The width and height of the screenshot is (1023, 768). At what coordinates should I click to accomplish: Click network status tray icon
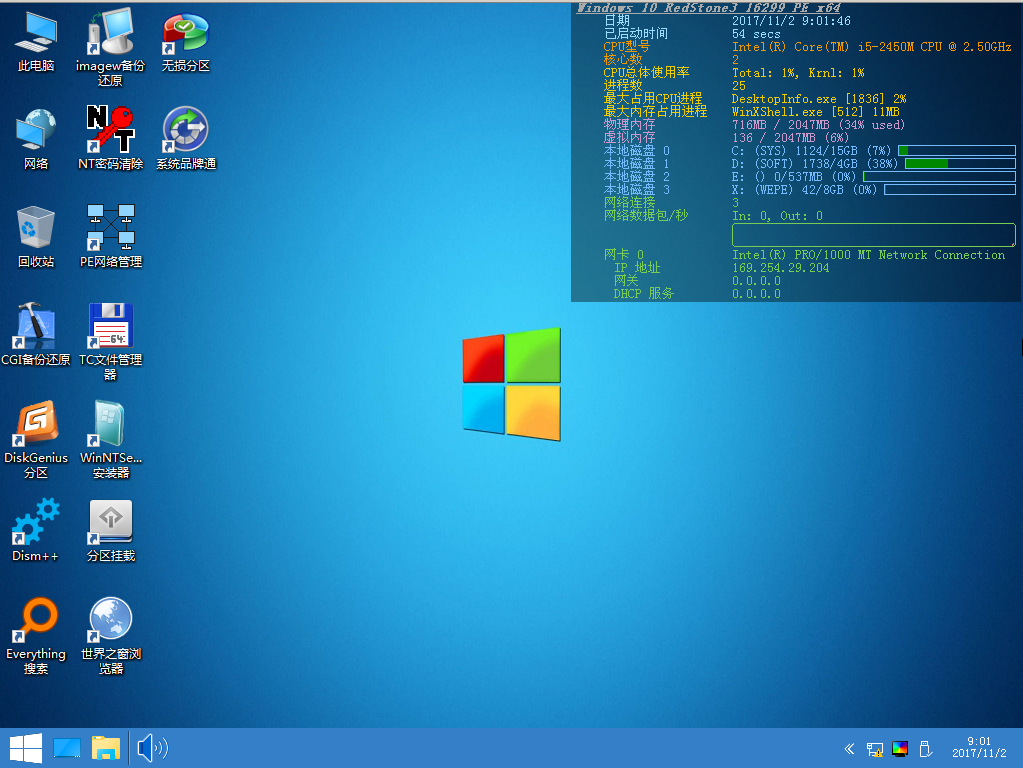coord(874,749)
